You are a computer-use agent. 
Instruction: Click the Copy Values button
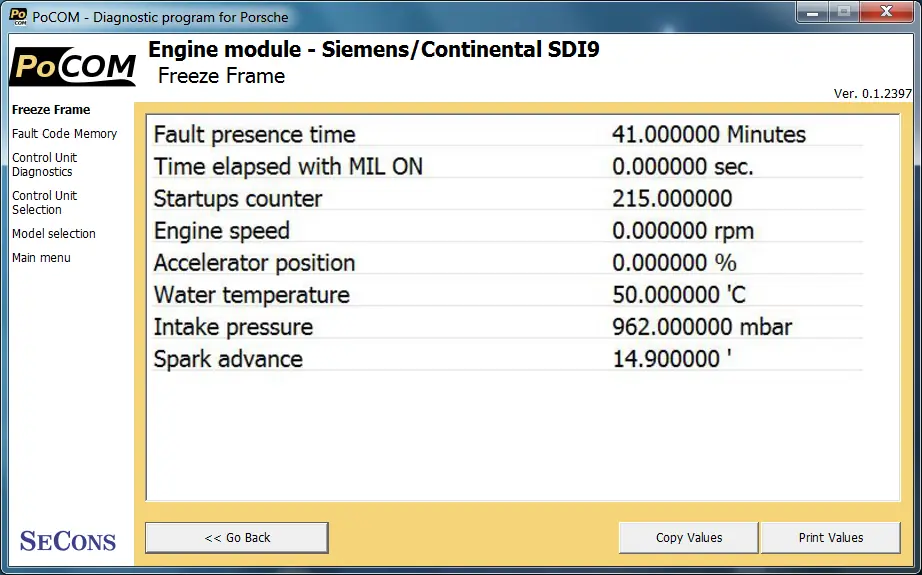(x=689, y=537)
